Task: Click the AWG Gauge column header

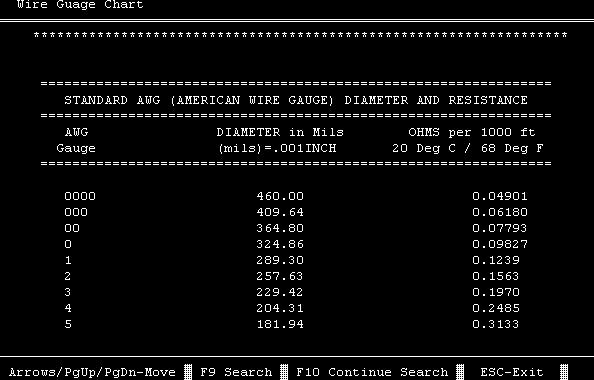Action: (x=76, y=140)
